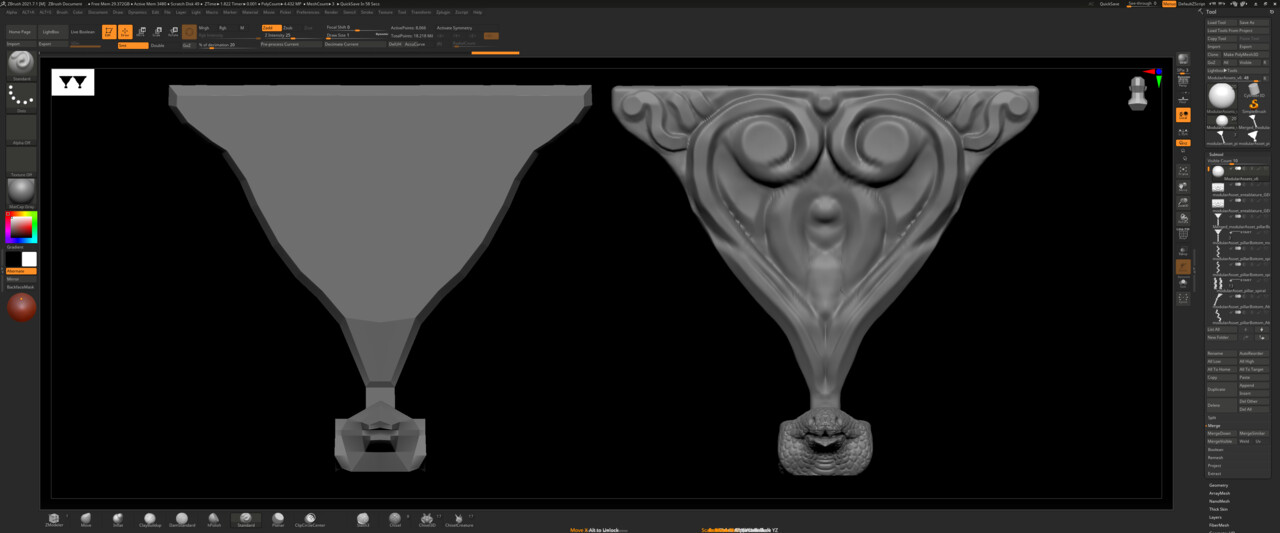Click the Cylinder3D tool thumbnail
This screenshot has width=1280, height=533.
[x=1253, y=89]
